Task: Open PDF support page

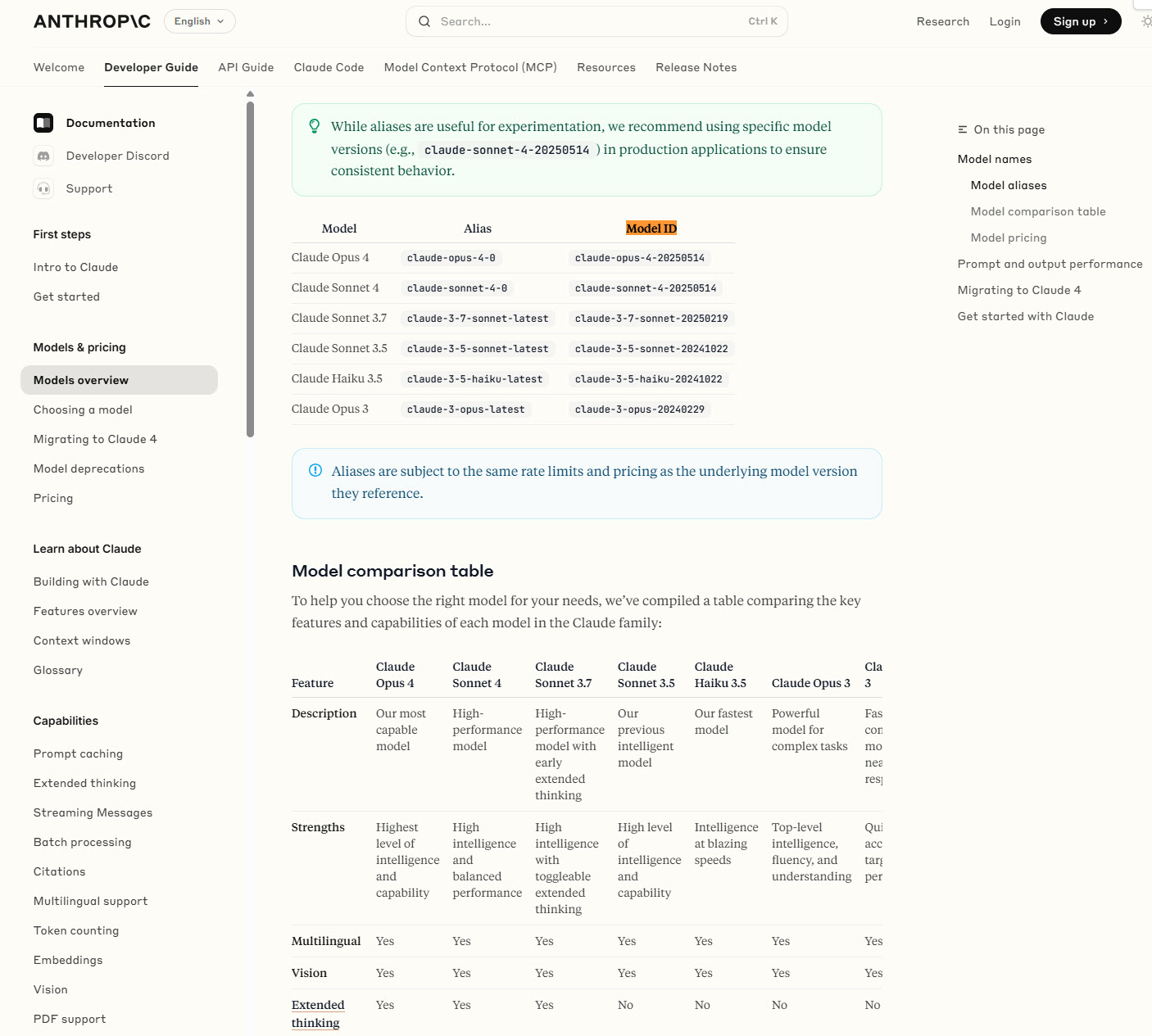Action: point(70,1019)
